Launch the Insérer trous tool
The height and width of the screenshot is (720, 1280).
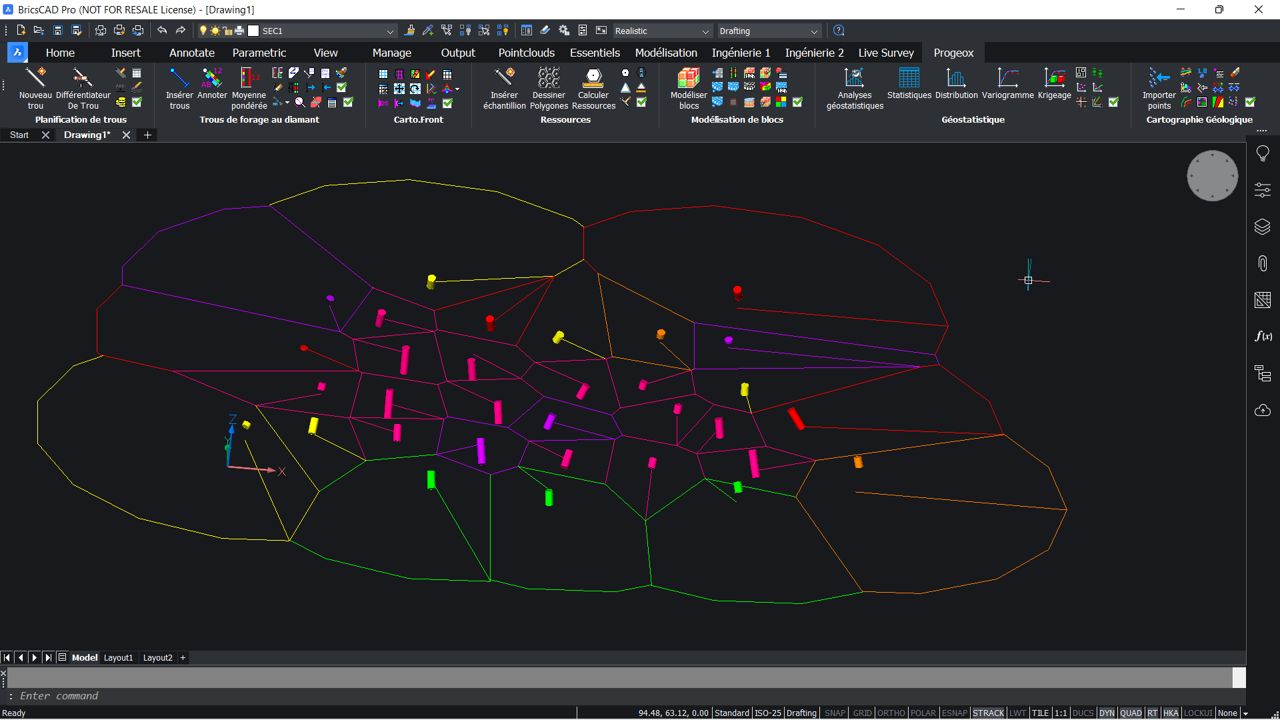click(x=179, y=88)
